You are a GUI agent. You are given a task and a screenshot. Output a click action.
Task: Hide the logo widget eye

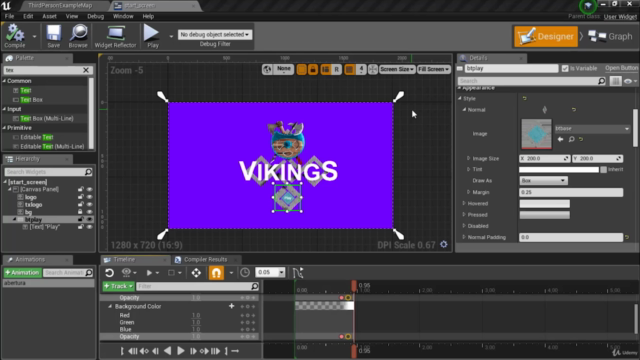click(89, 197)
